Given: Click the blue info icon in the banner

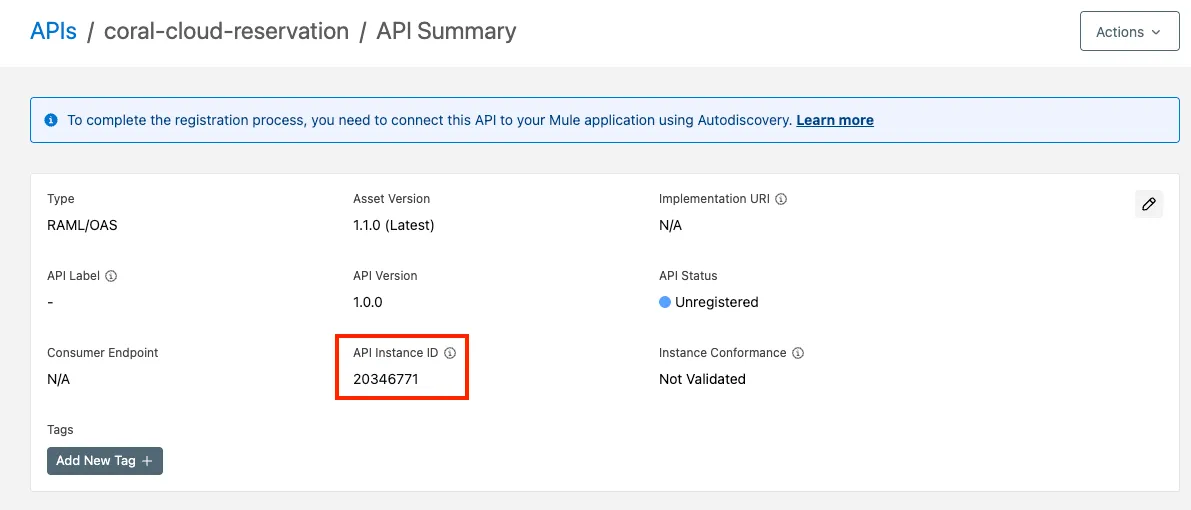Looking at the screenshot, I should tap(51, 120).
